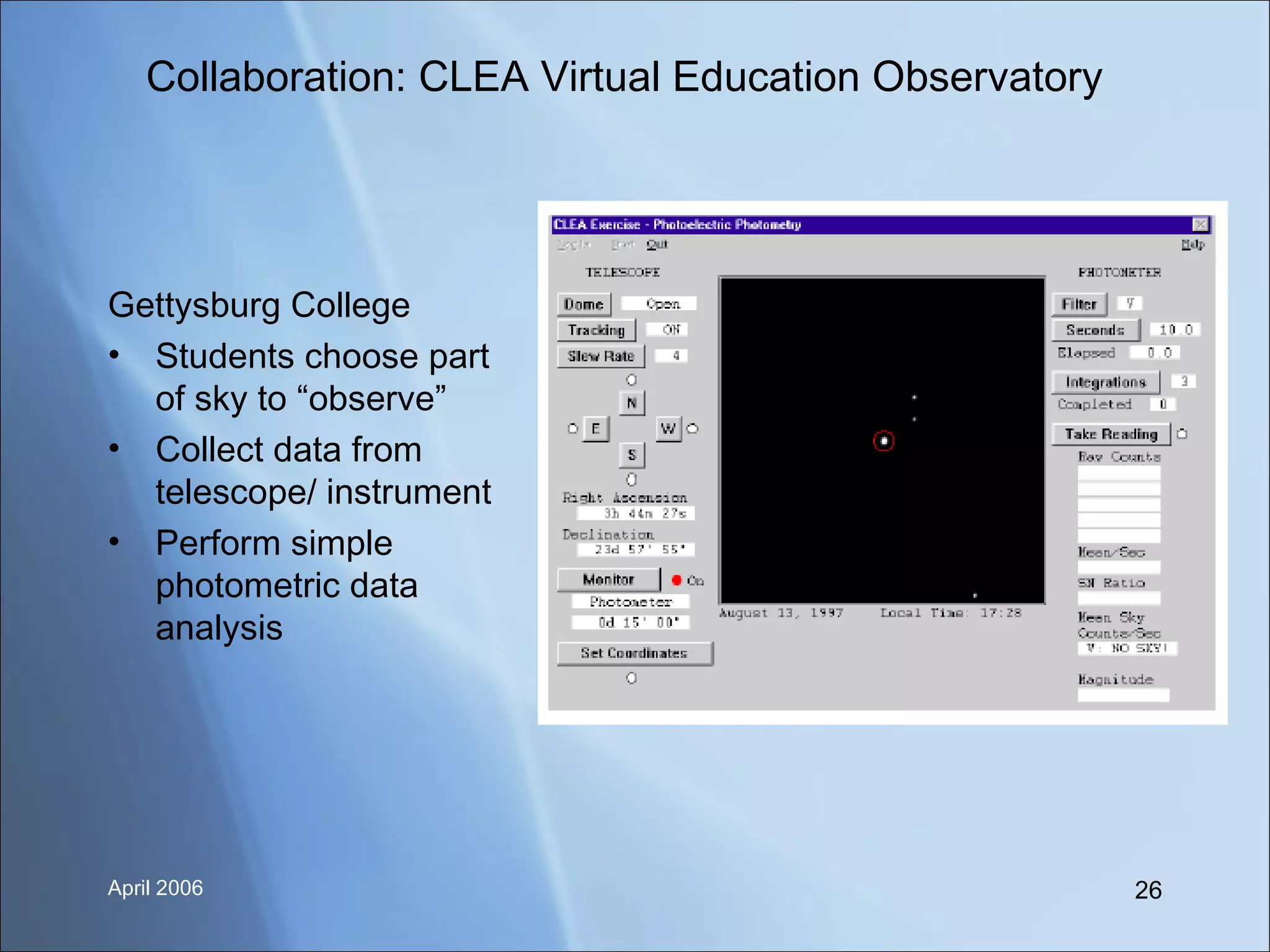Close the Photoelectric Photometry window
The width and height of the screenshot is (1270, 952).
point(1201,224)
